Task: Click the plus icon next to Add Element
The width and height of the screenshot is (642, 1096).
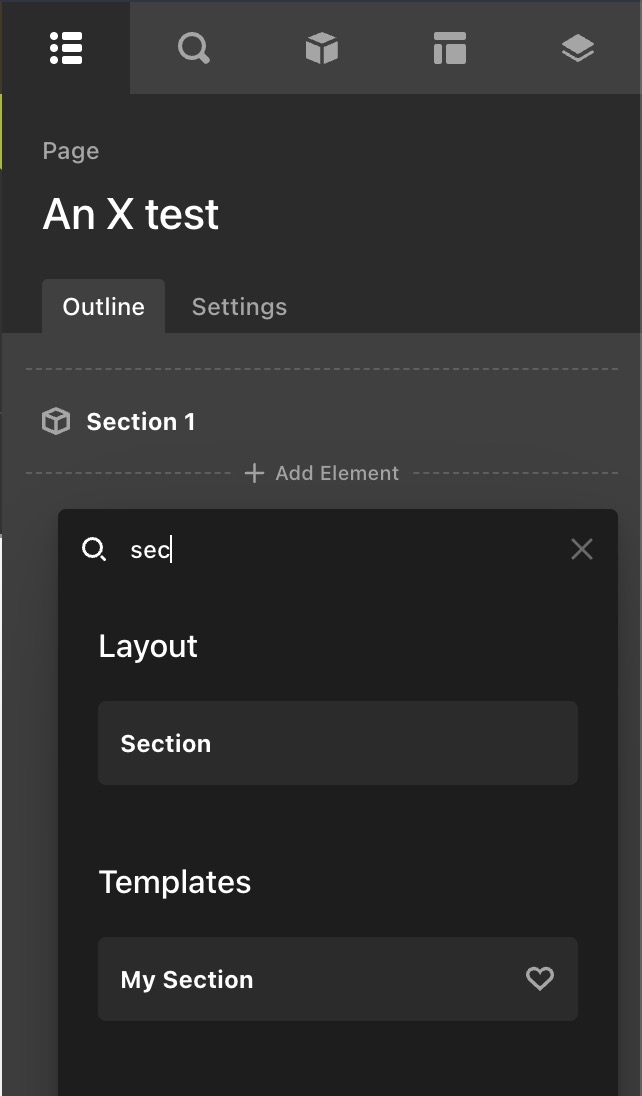Action: coord(255,473)
